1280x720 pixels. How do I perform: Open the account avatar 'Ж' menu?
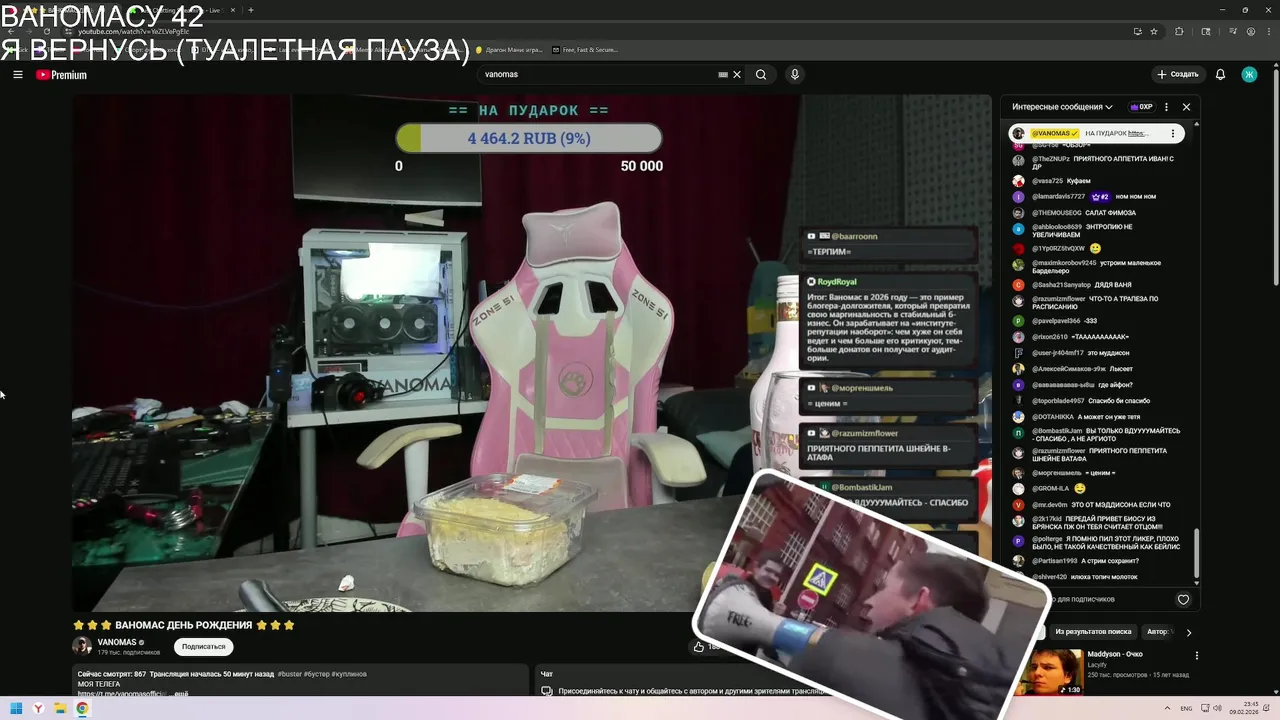point(1249,74)
